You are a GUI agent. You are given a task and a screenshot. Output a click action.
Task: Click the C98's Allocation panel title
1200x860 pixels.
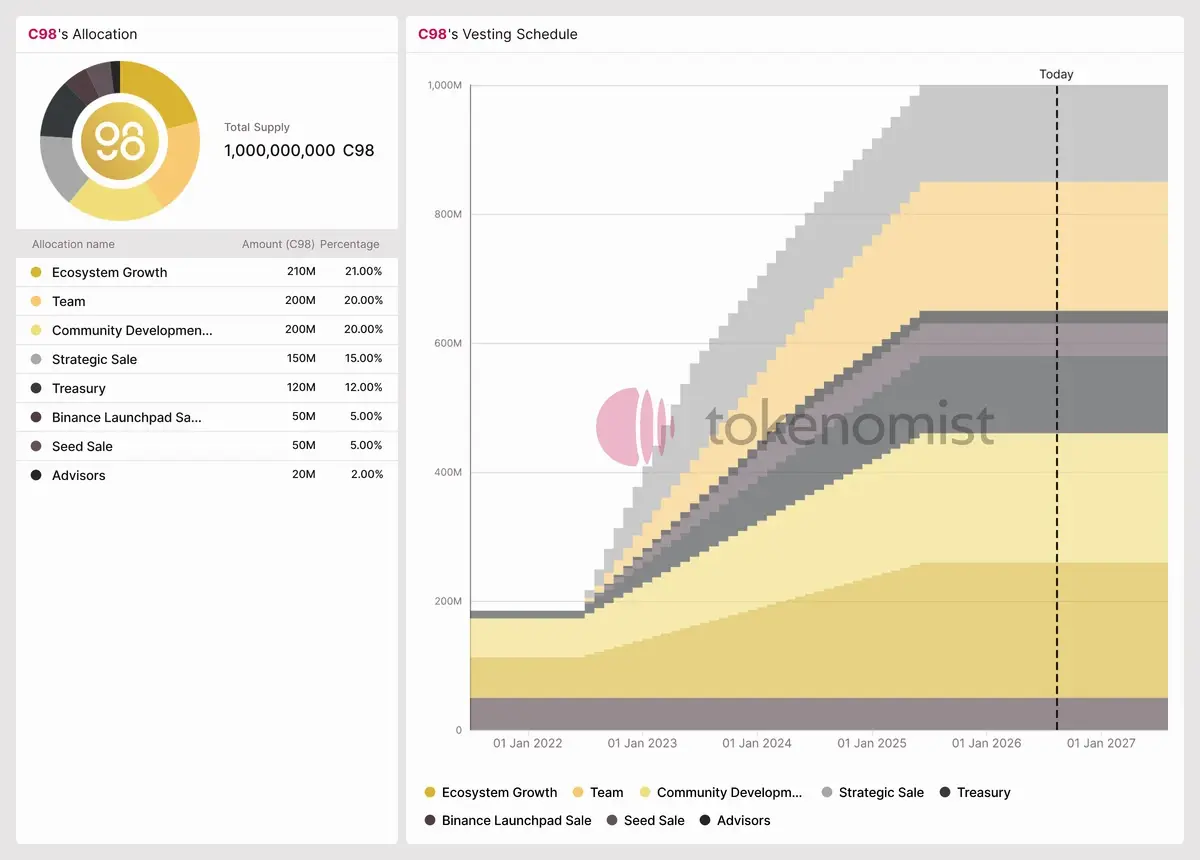[x=83, y=34]
